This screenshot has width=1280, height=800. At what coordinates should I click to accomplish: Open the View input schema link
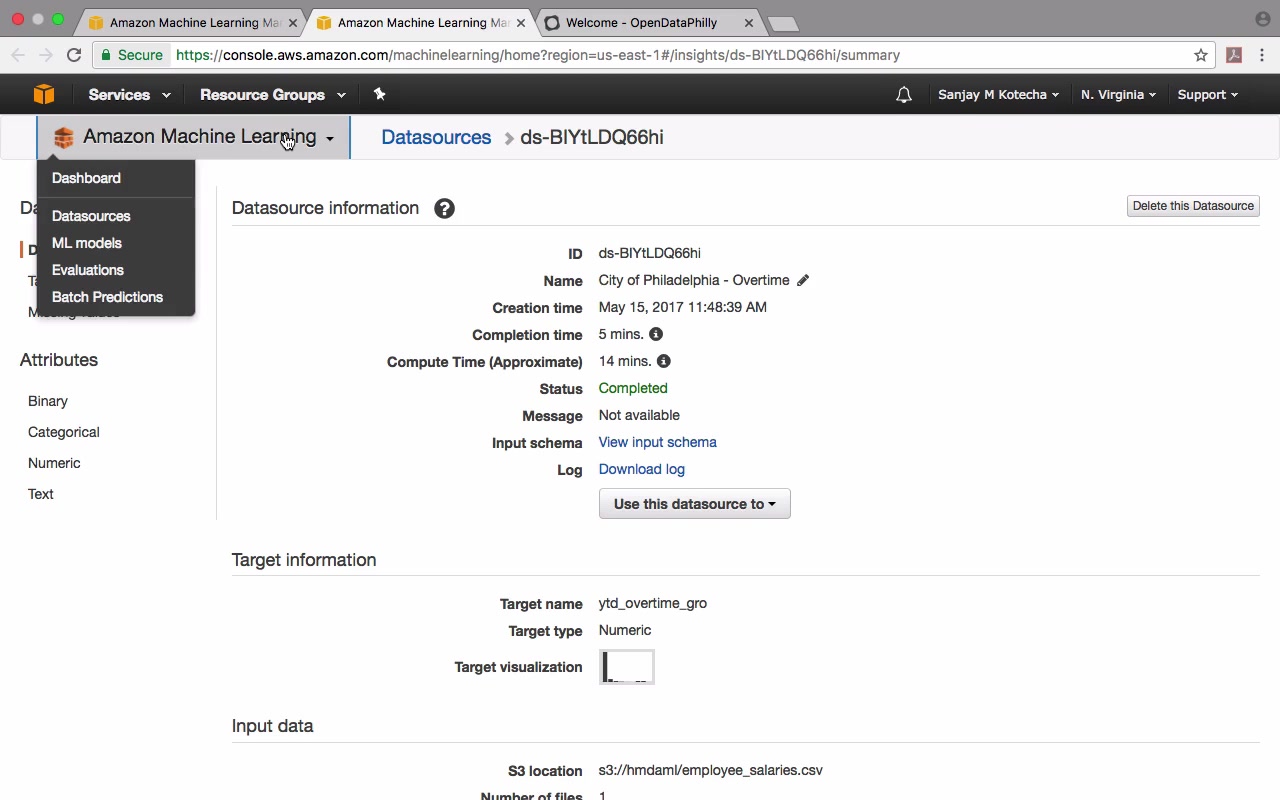click(x=657, y=442)
